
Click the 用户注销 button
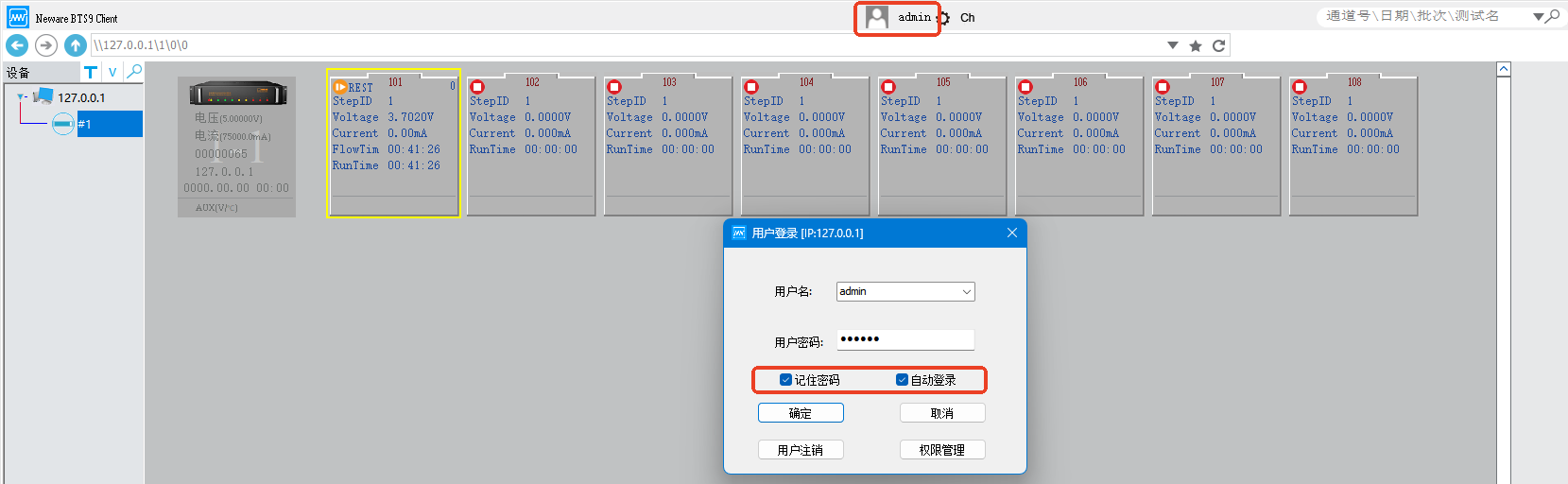(x=801, y=450)
